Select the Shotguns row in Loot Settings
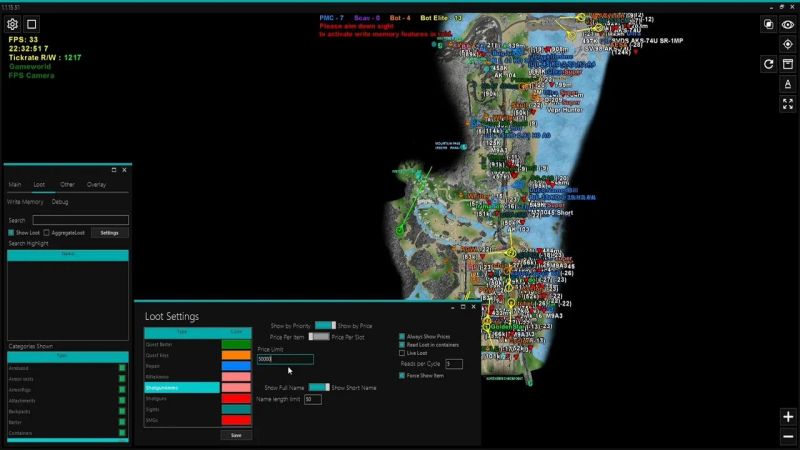The image size is (800, 450). (x=182, y=398)
